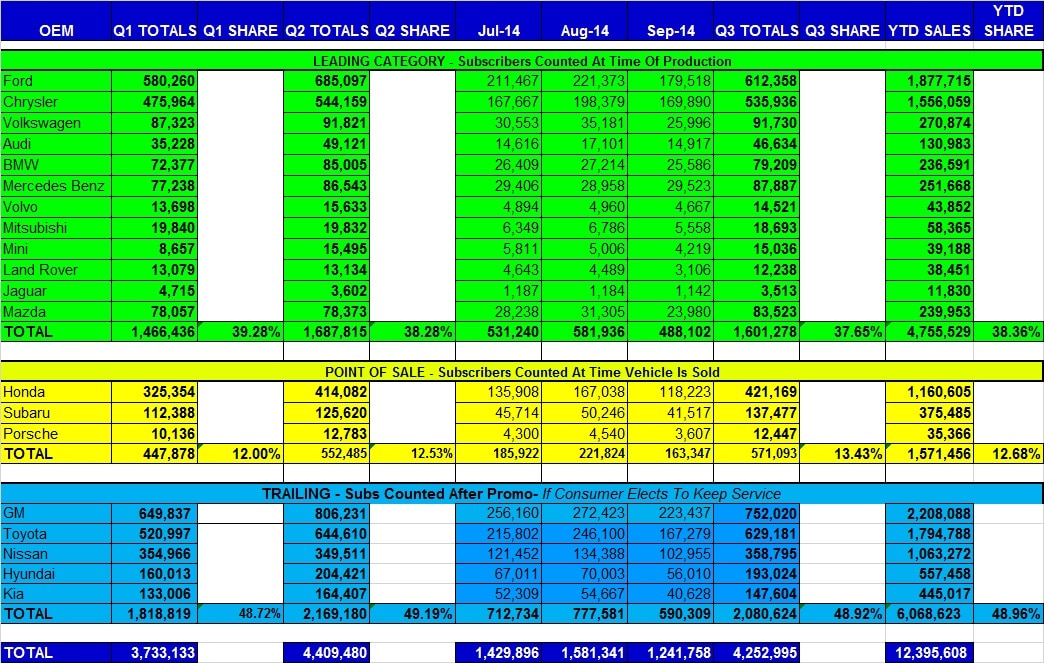Click Subaru's Q3 total 137,477
1044x663 pixels.
[756, 413]
